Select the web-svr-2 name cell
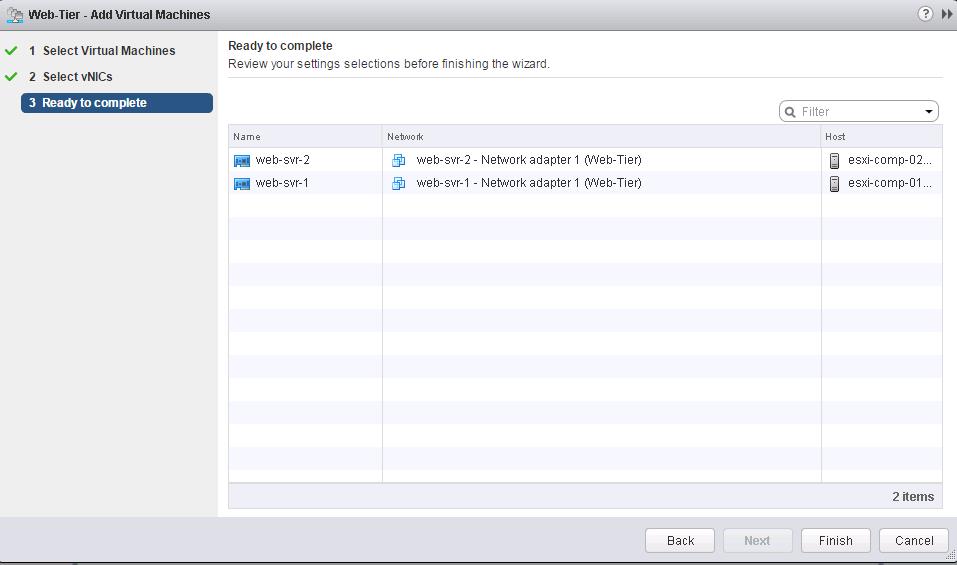957x565 pixels. coord(305,160)
